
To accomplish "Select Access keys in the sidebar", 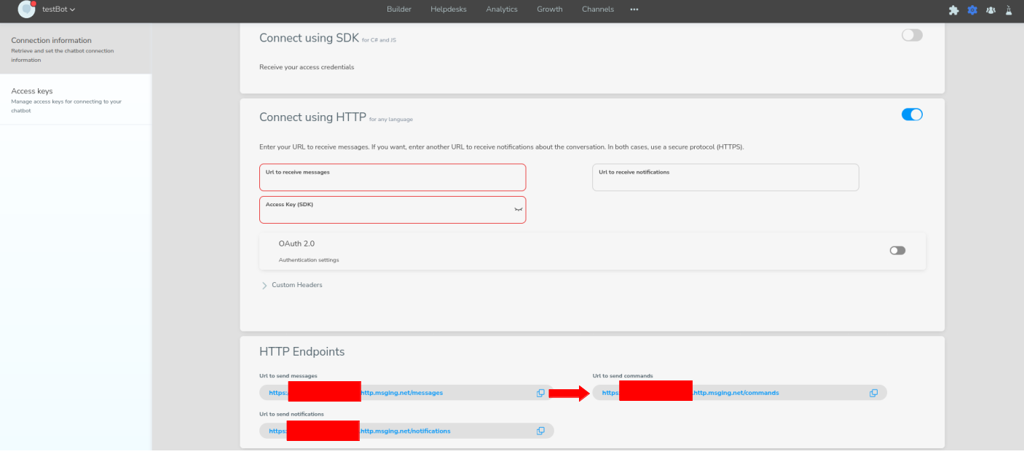I will [32, 91].
